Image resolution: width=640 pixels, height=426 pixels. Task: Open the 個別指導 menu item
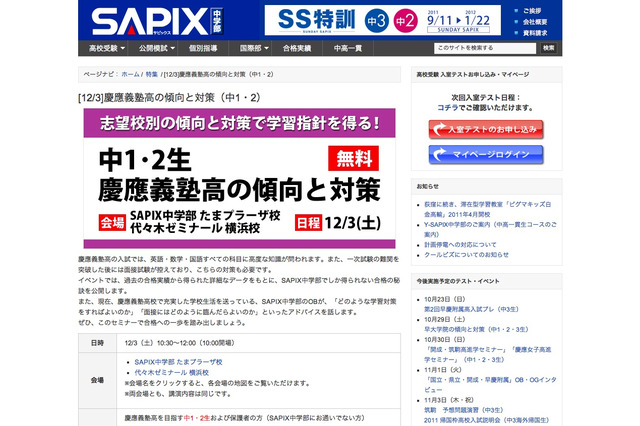[203, 48]
